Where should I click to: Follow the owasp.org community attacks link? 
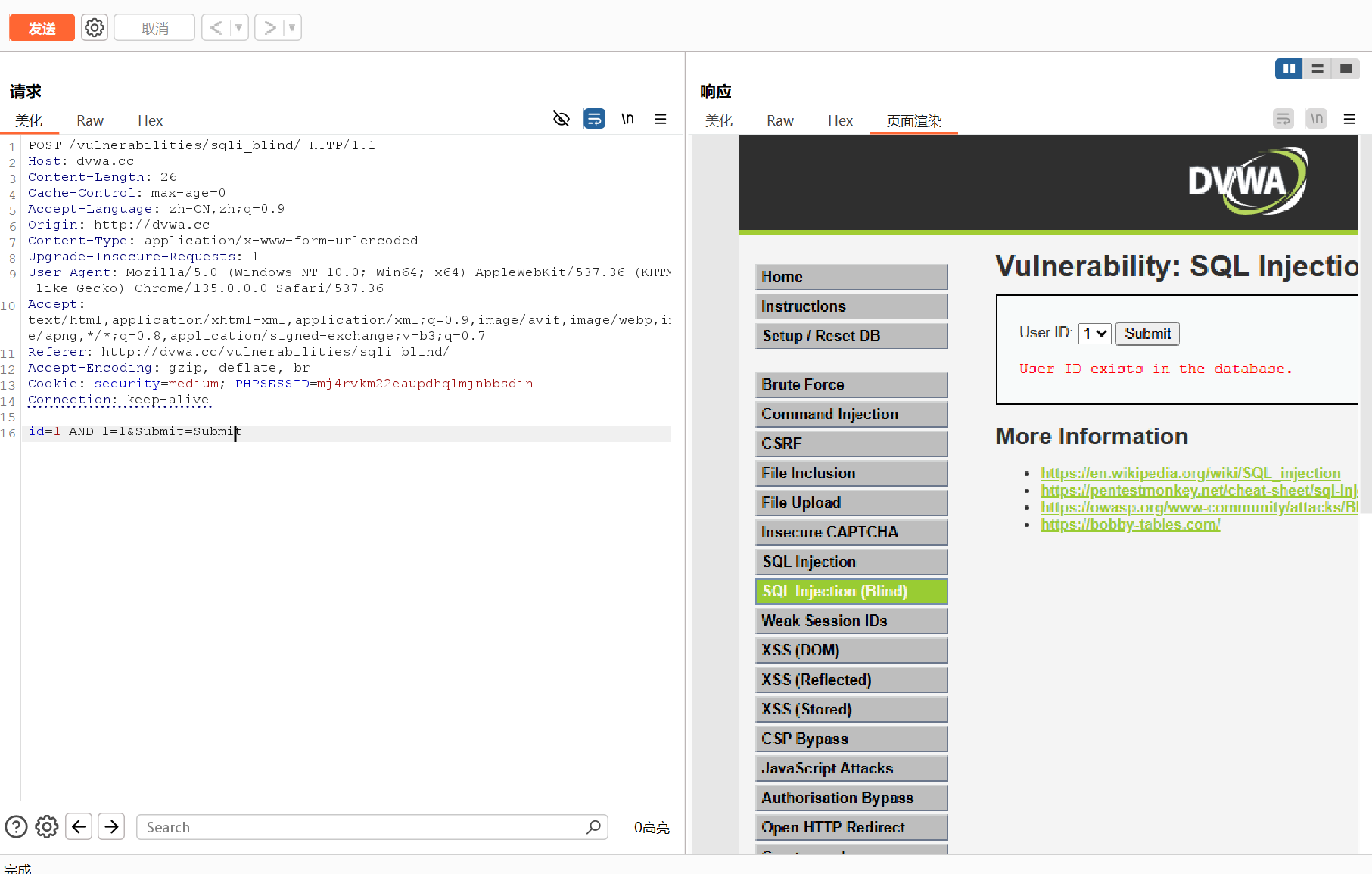[1199, 508]
